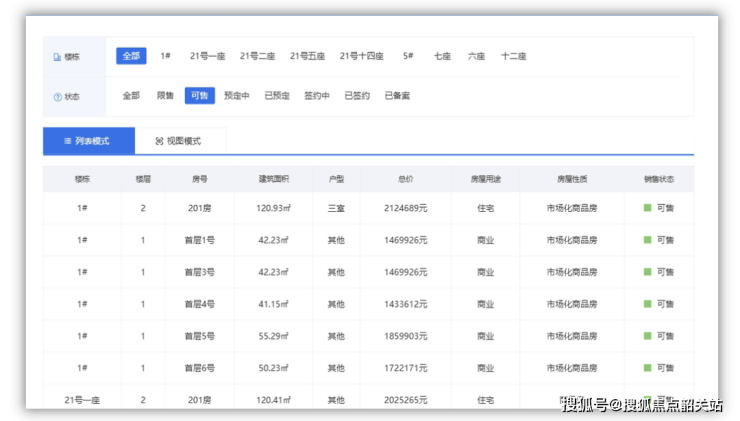Click the building icon beside 楼栋 label
This screenshot has height=421, width=740.
(x=57, y=57)
